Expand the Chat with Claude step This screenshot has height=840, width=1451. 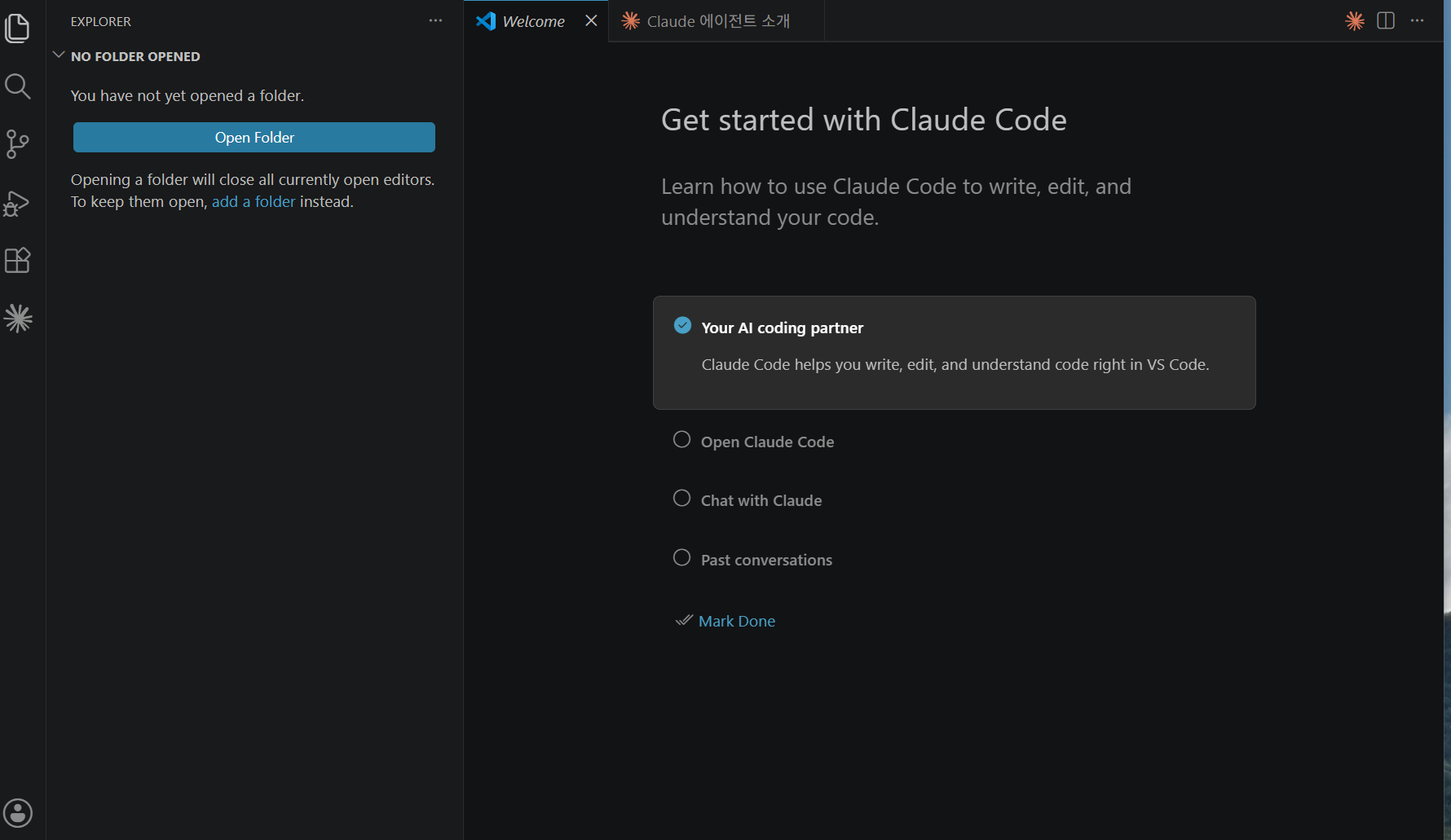(761, 501)
